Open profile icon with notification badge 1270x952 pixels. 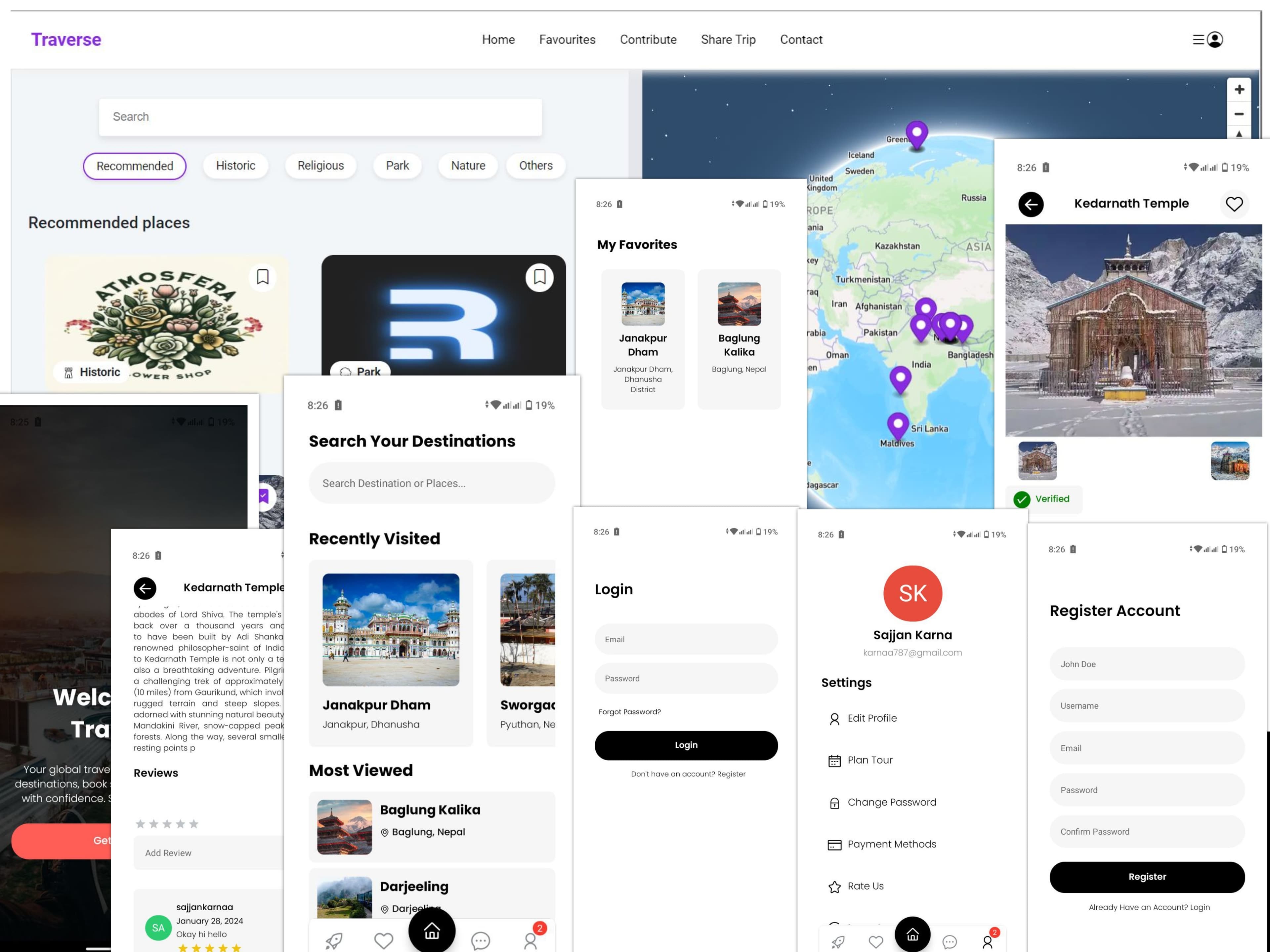pyautogui.click(x=530, y=940)
